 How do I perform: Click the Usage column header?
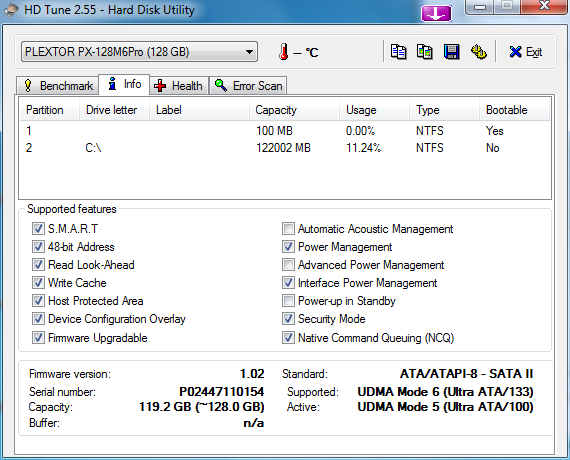374,110
